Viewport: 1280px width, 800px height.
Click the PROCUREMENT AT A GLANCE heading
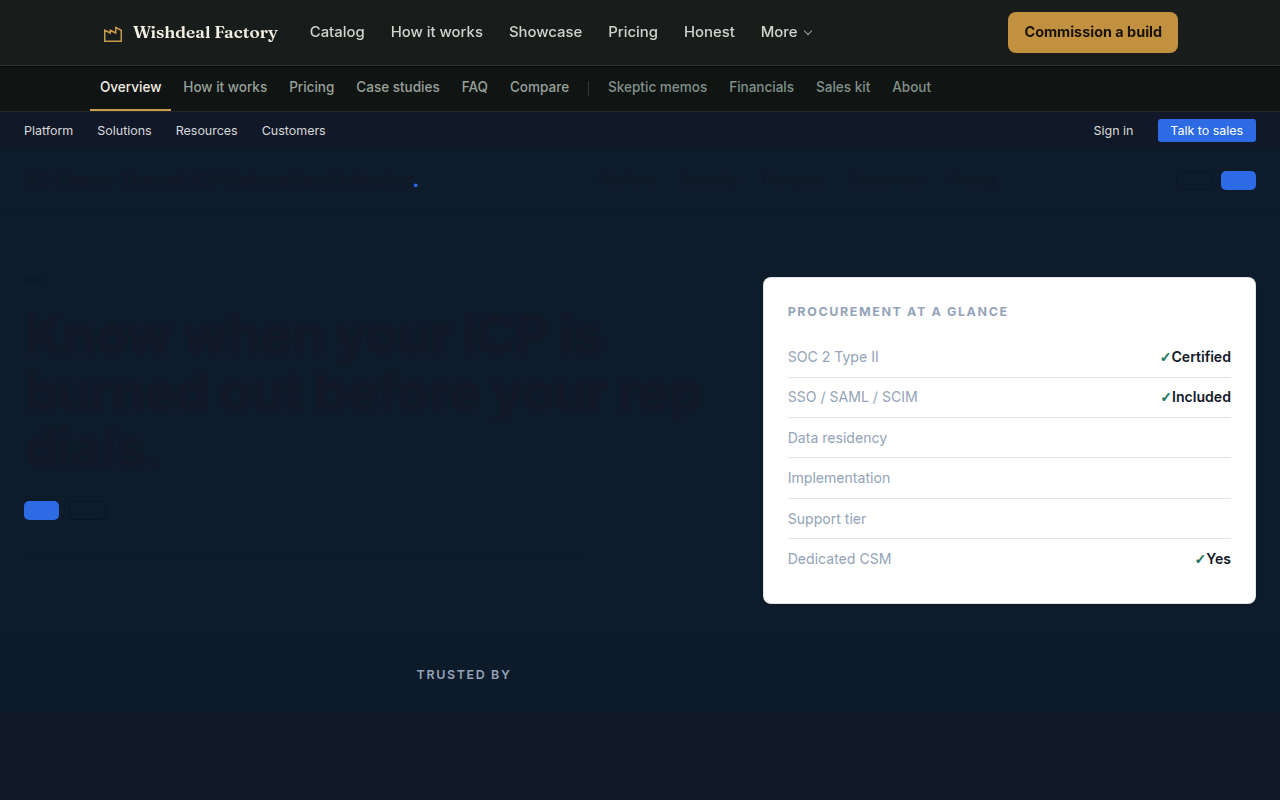898,312
